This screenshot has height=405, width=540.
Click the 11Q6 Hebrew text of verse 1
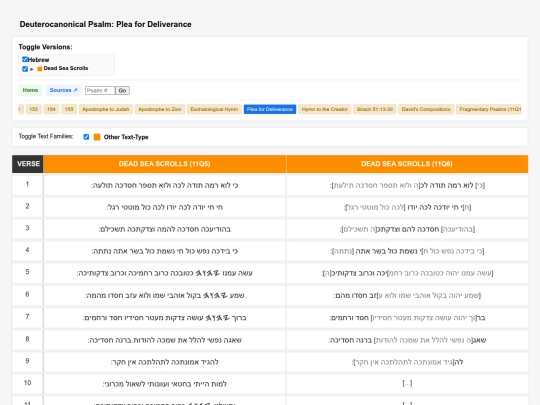pyautogui.click(x=407, y=185)
